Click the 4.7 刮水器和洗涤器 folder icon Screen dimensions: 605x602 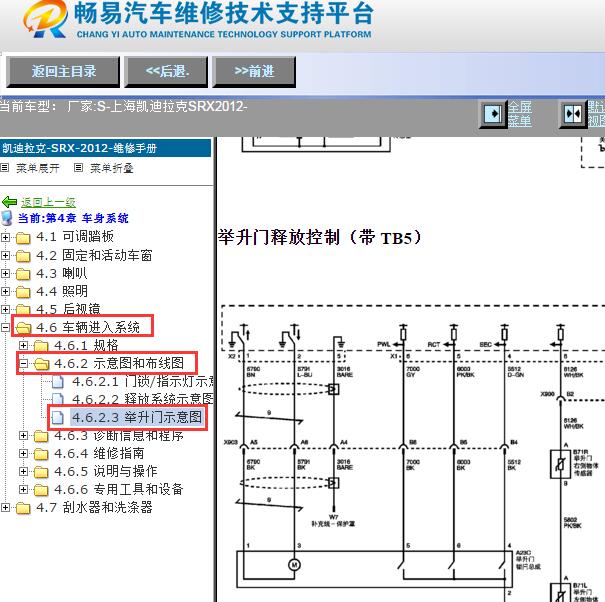click(23, 508)
